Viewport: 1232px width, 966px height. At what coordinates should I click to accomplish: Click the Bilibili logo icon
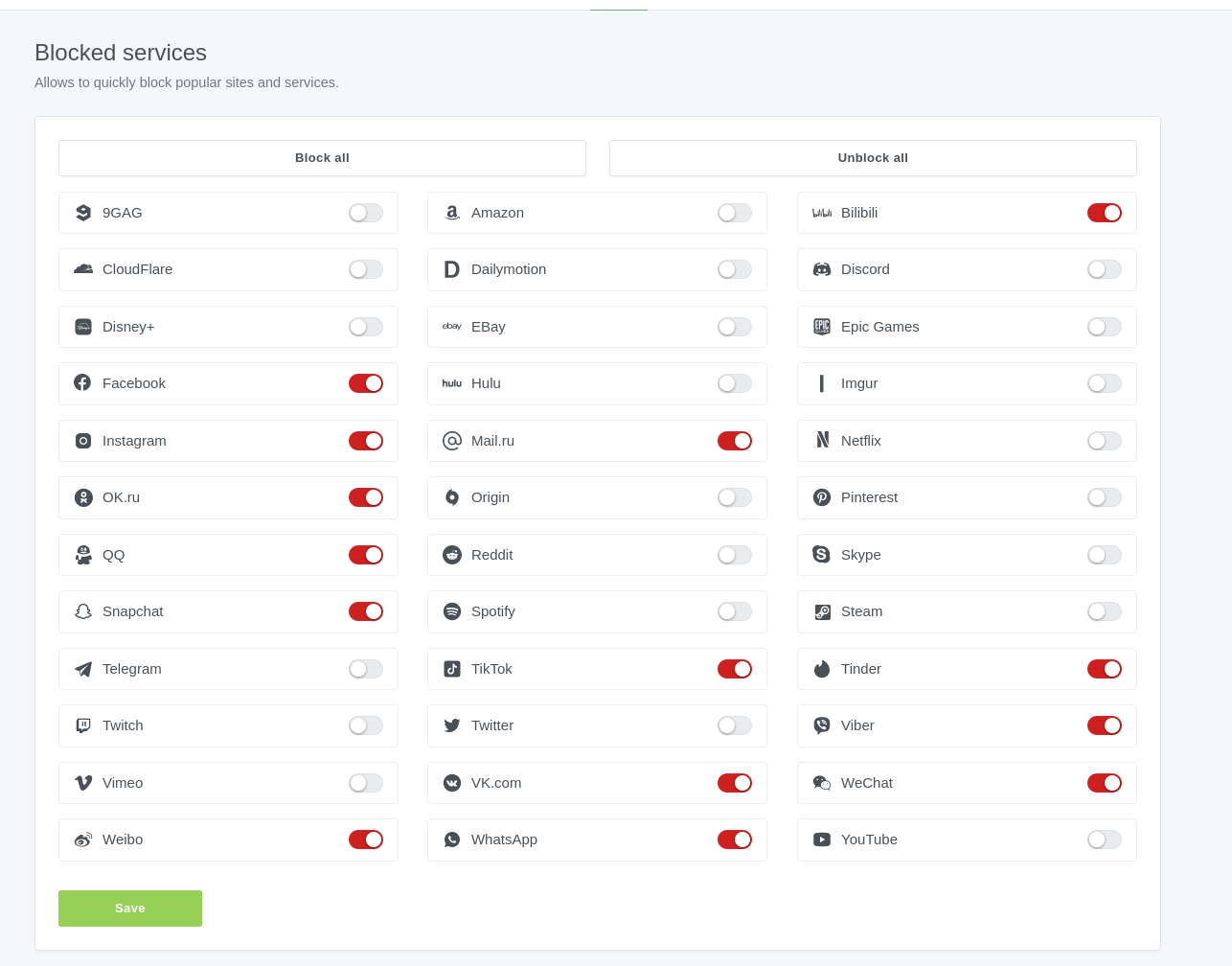[x=822, y=213]
